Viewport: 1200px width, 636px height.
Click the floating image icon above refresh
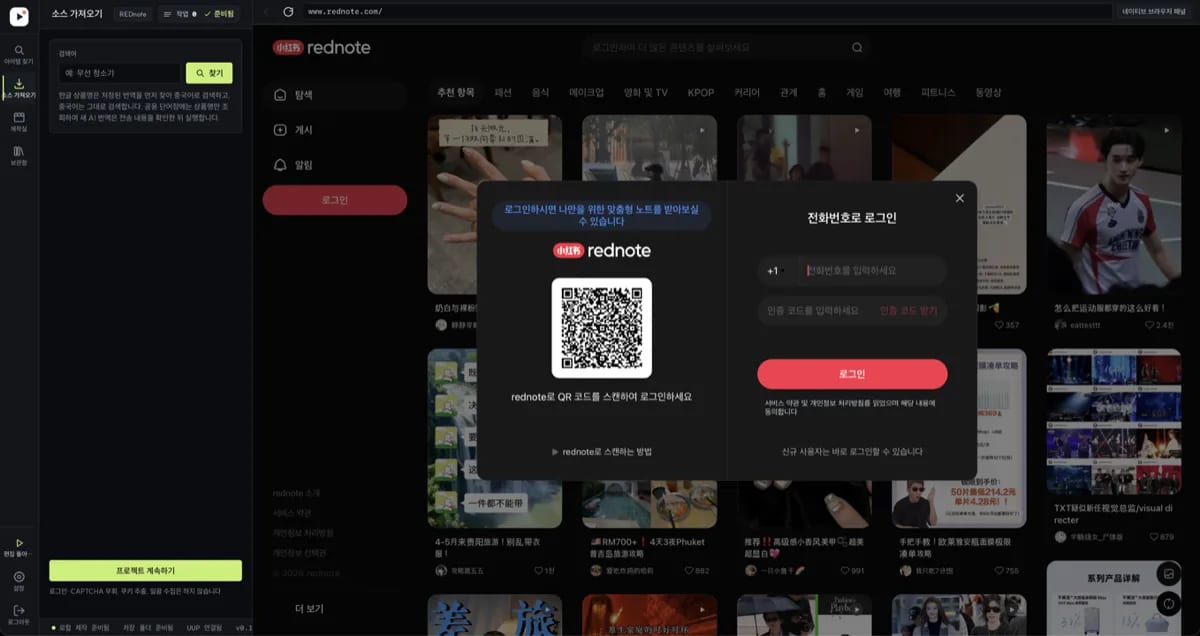click(x=1167, y=574)
